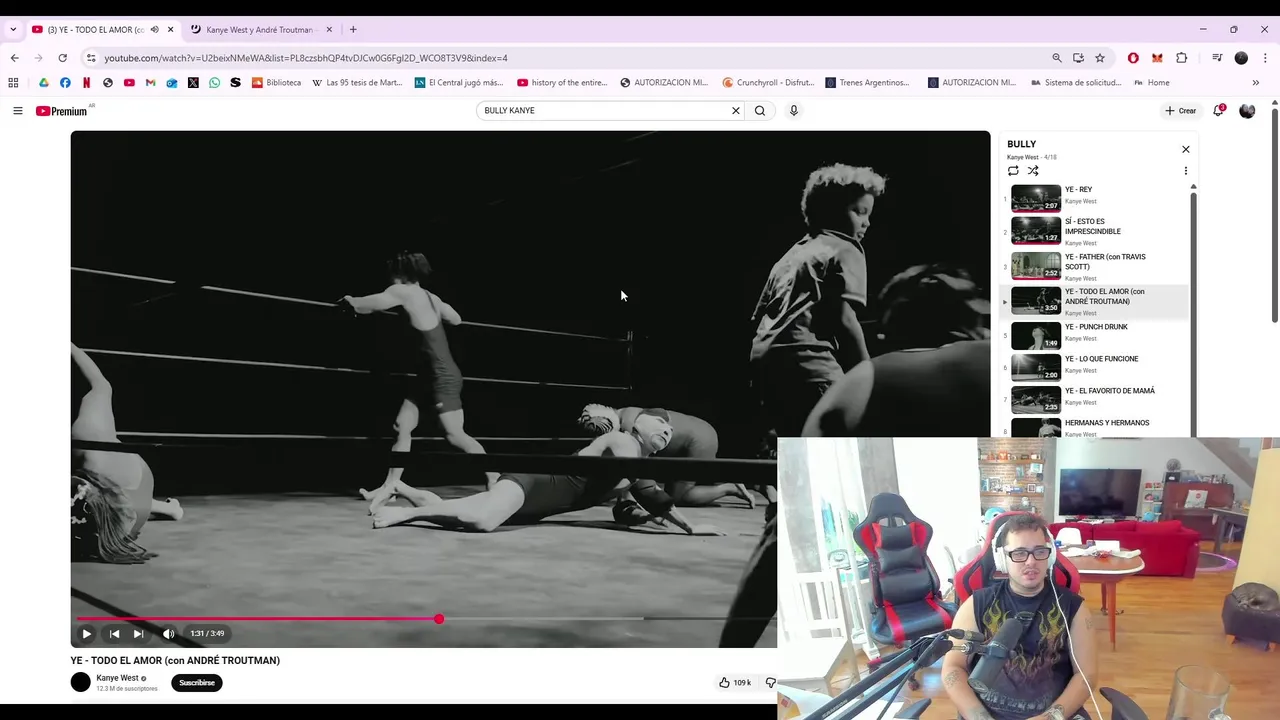
Task: Skip to previous video in playlist
Action: [x=114, y=633]
